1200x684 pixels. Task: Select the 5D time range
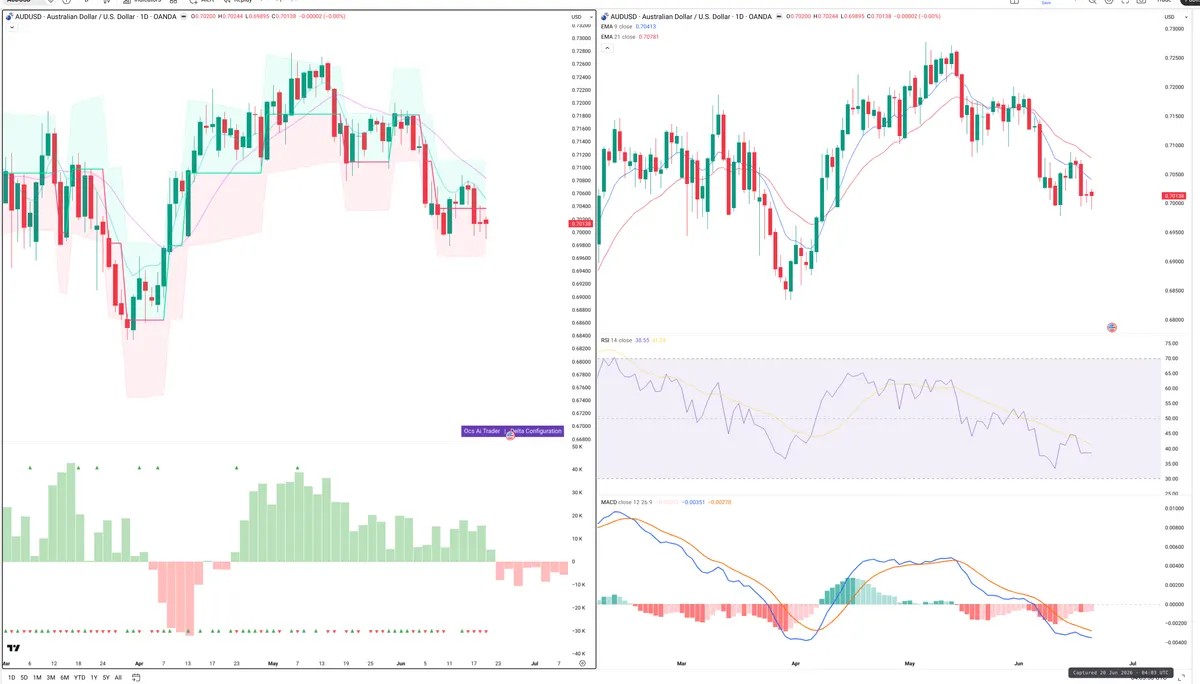coord(24,677)
